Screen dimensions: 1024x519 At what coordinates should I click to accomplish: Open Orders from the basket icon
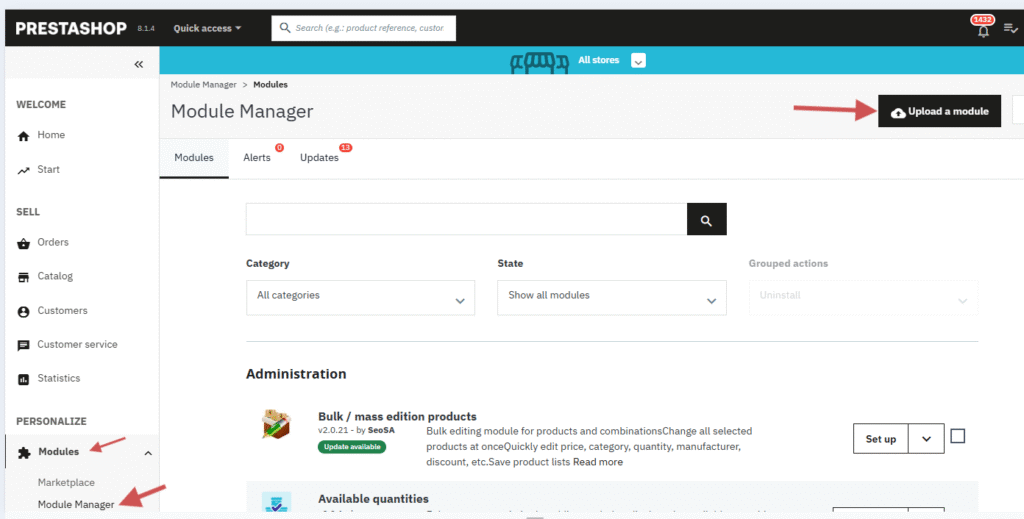(x=24, y=243)
